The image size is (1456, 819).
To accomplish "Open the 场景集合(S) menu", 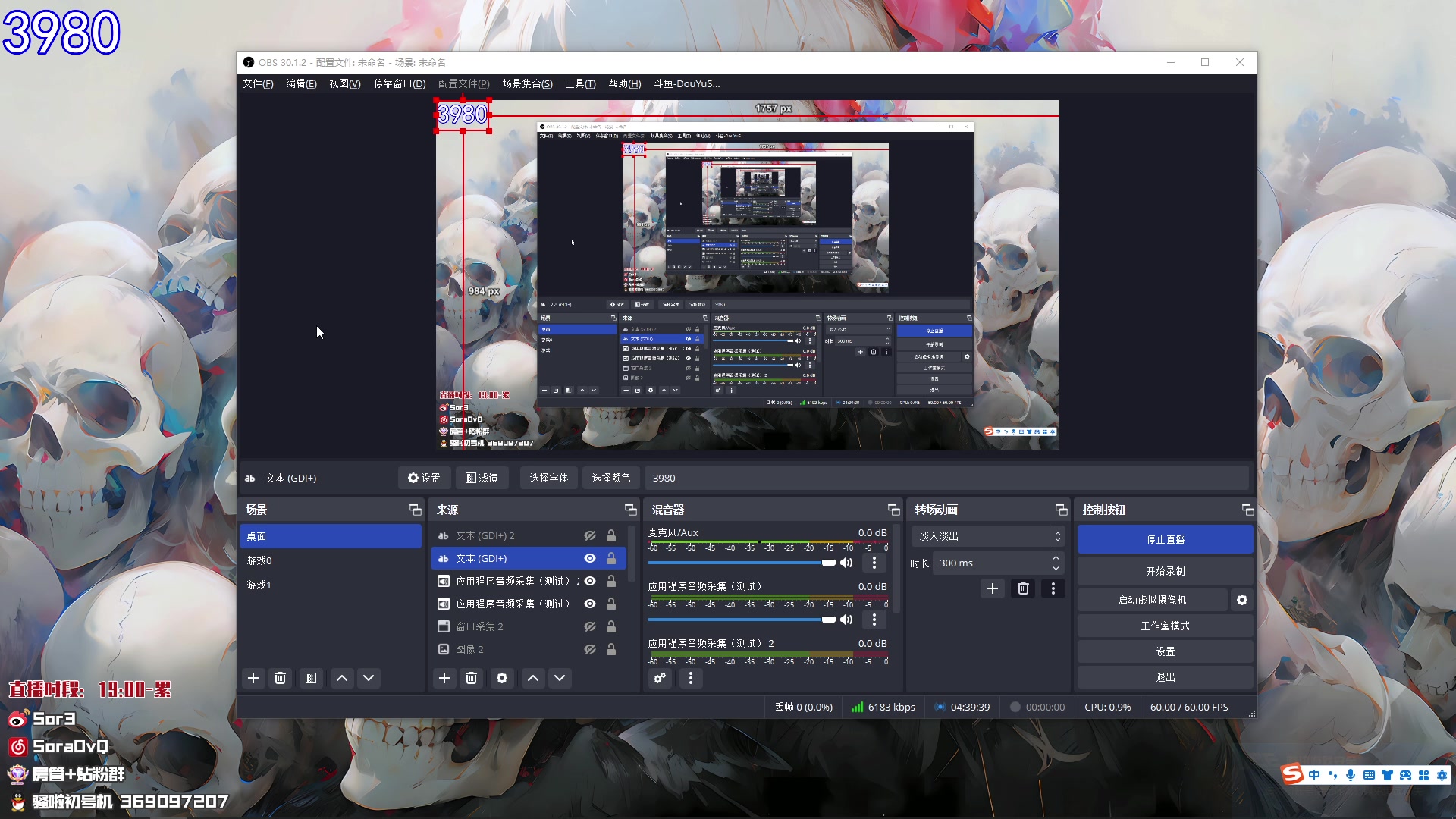I will (x=527, y=83).
